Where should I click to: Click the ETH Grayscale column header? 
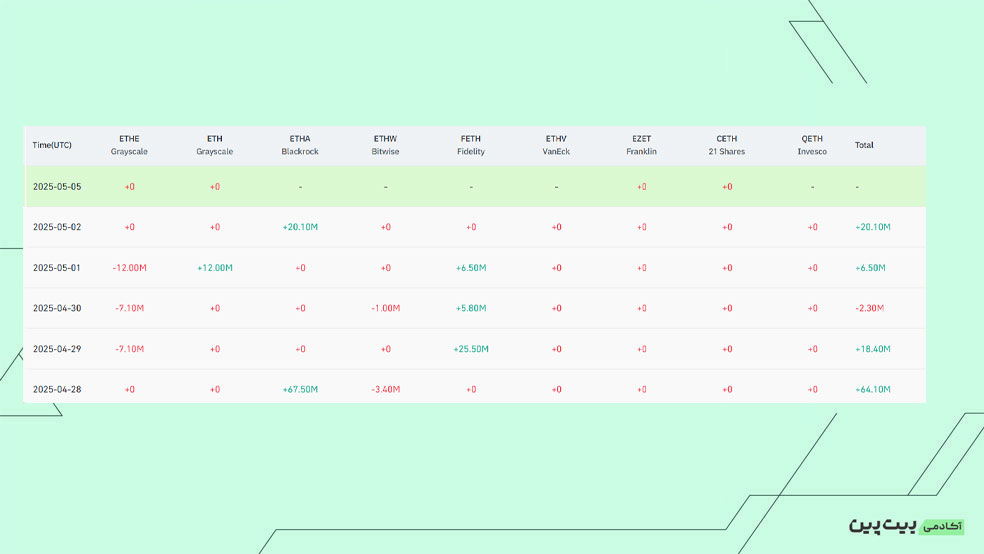point(215,145)
